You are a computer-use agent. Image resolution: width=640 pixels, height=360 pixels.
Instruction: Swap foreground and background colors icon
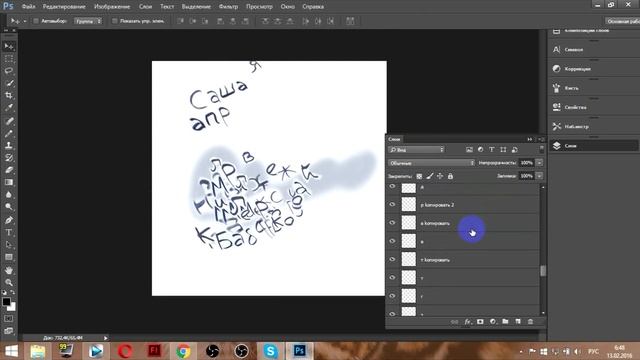pyautogui.click(x=13, y=292)
